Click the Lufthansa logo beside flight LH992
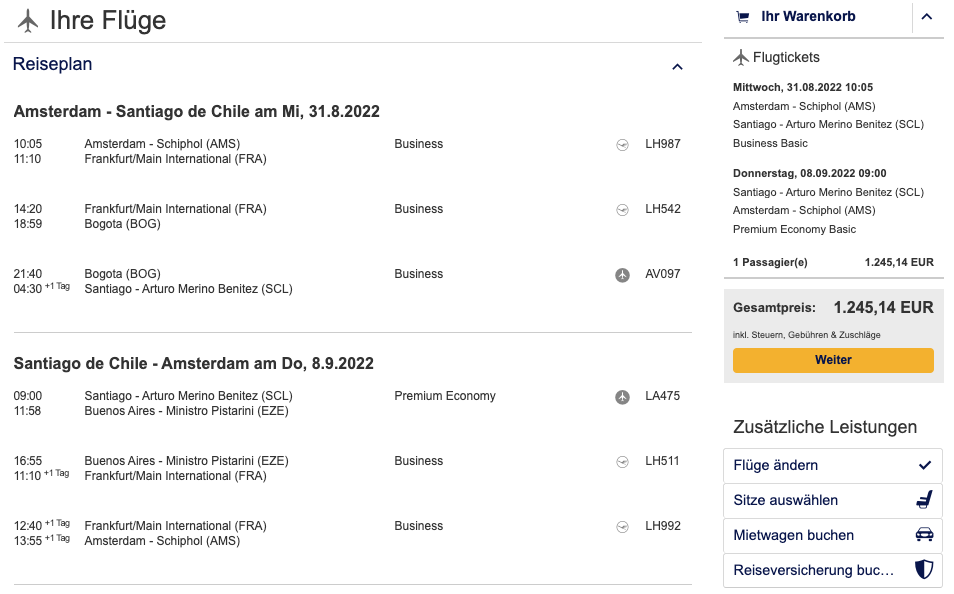 [x=622, y=526]
